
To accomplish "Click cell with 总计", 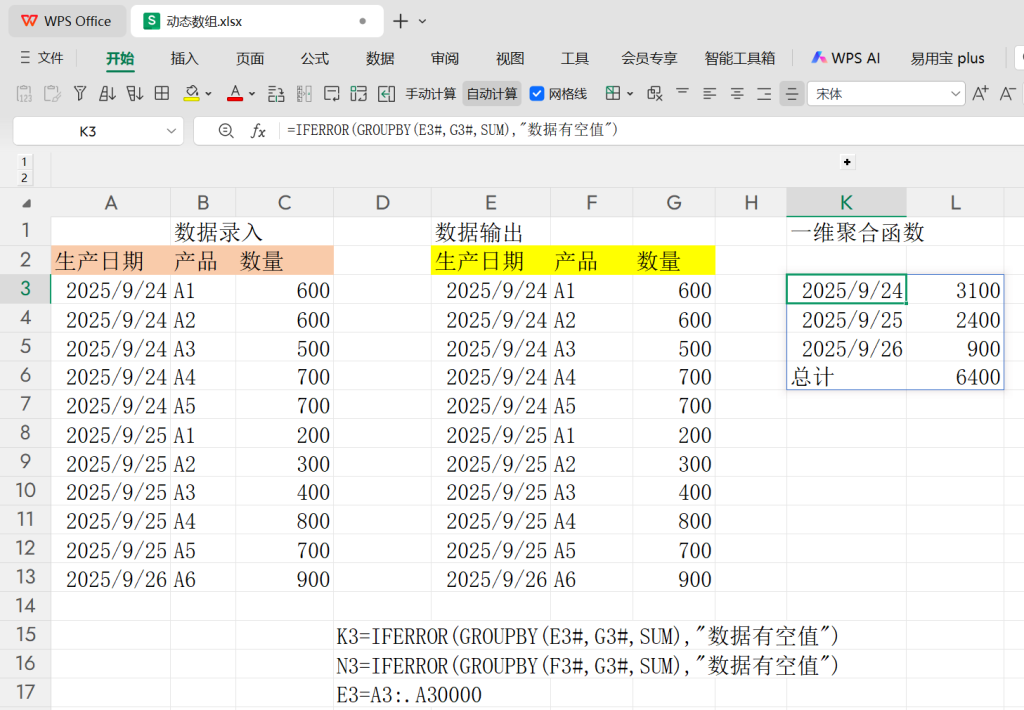I will coord(846,377).
